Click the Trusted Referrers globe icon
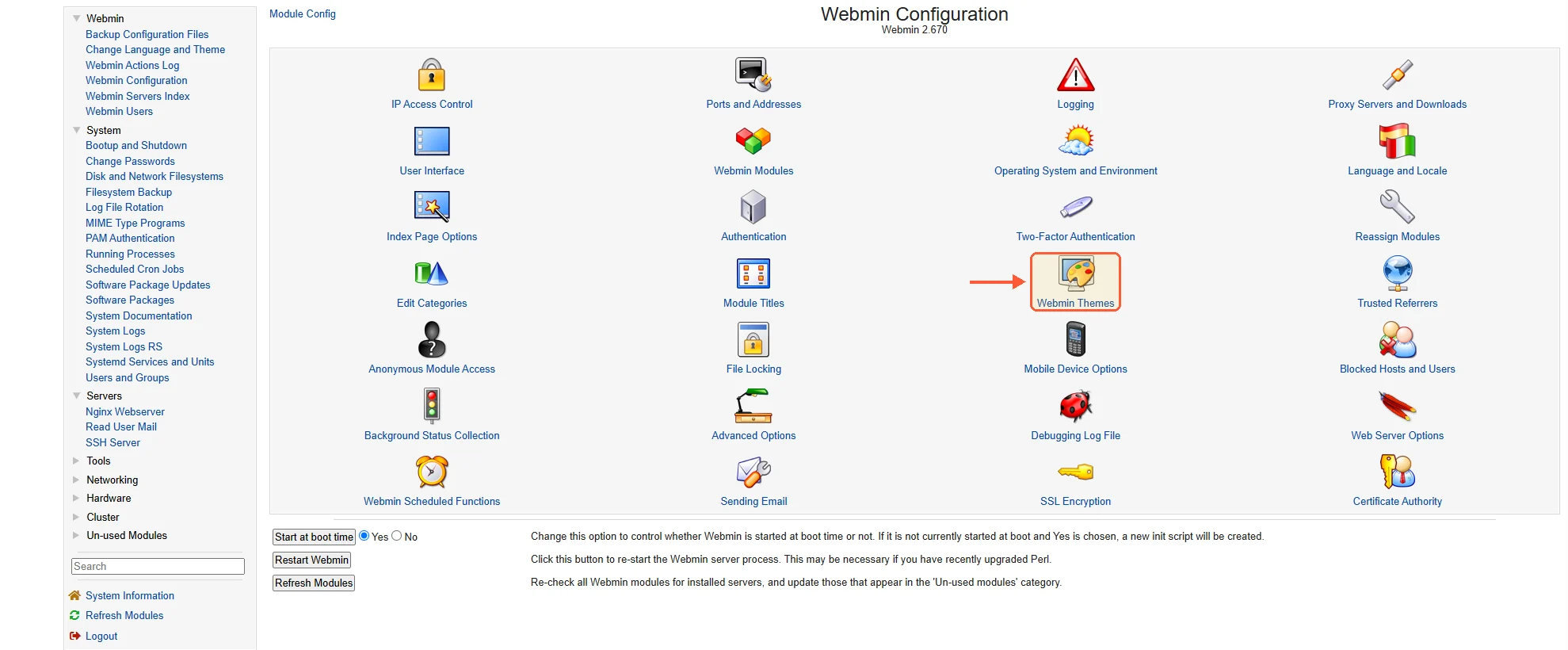 (1397, 273)
